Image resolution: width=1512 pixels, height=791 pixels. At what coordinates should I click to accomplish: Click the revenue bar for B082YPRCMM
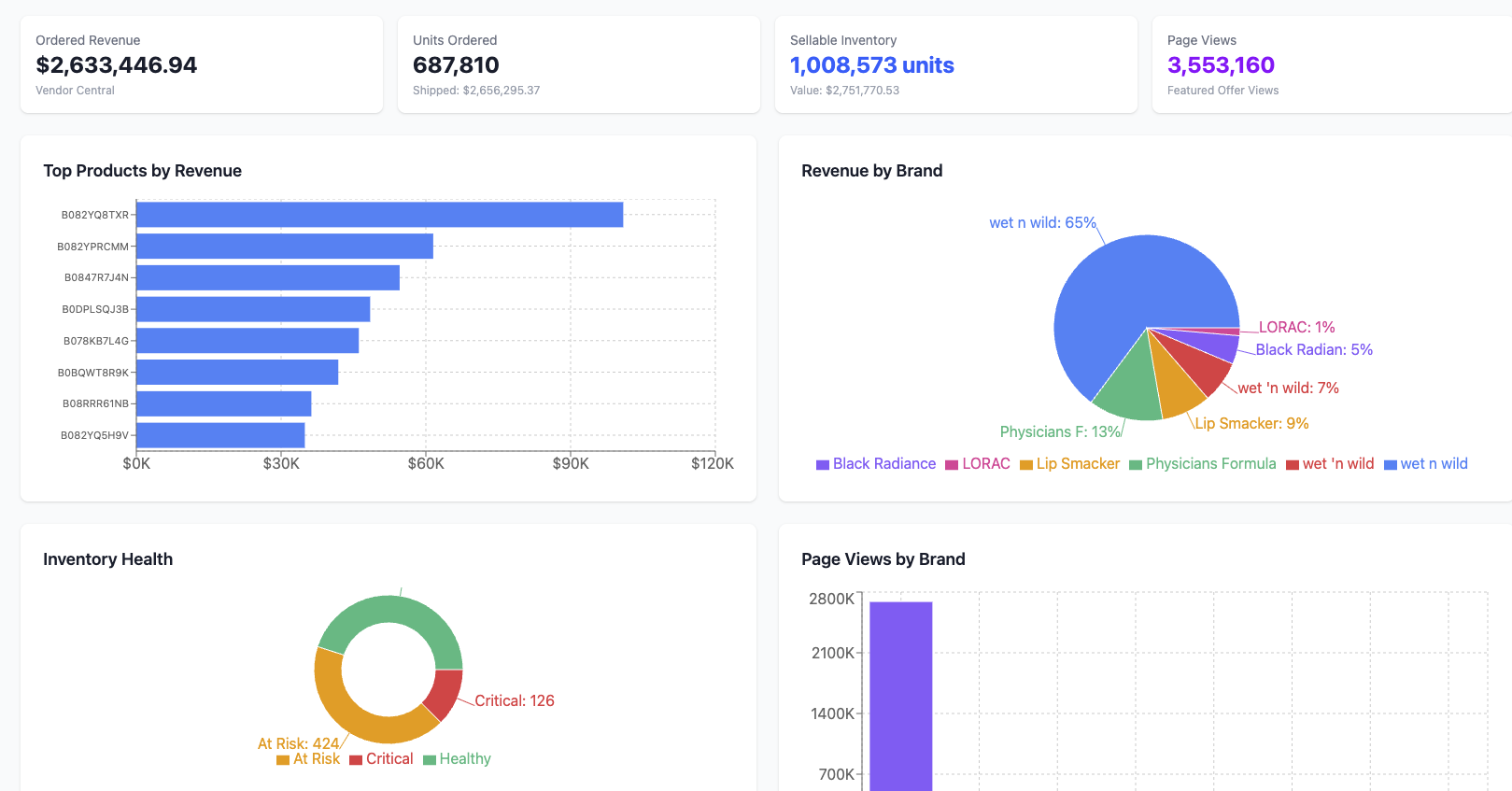(x=285, y=247)
